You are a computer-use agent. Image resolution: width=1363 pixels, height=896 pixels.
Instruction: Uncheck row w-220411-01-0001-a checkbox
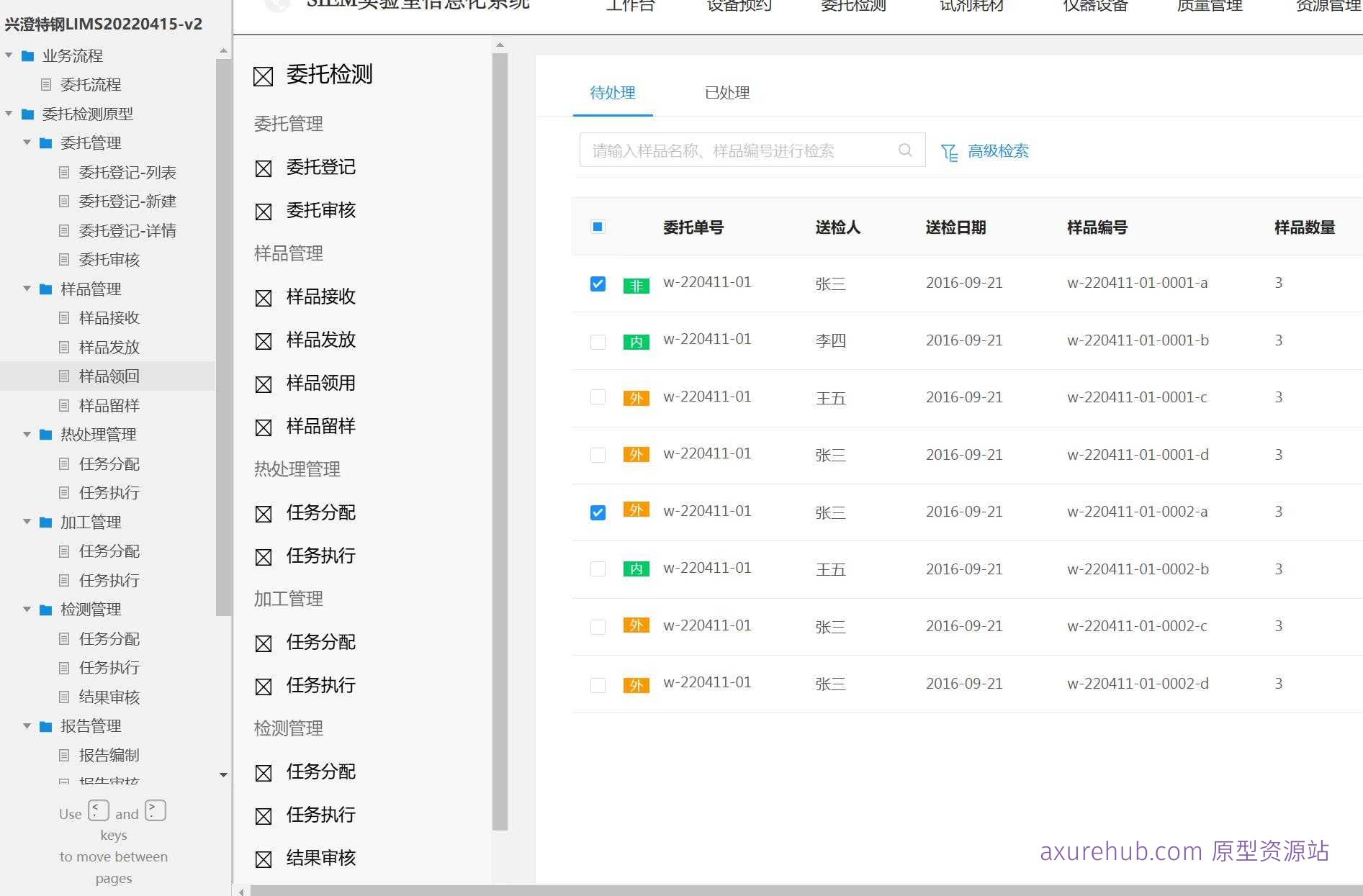pyautogui.click(x=597, y=284)
